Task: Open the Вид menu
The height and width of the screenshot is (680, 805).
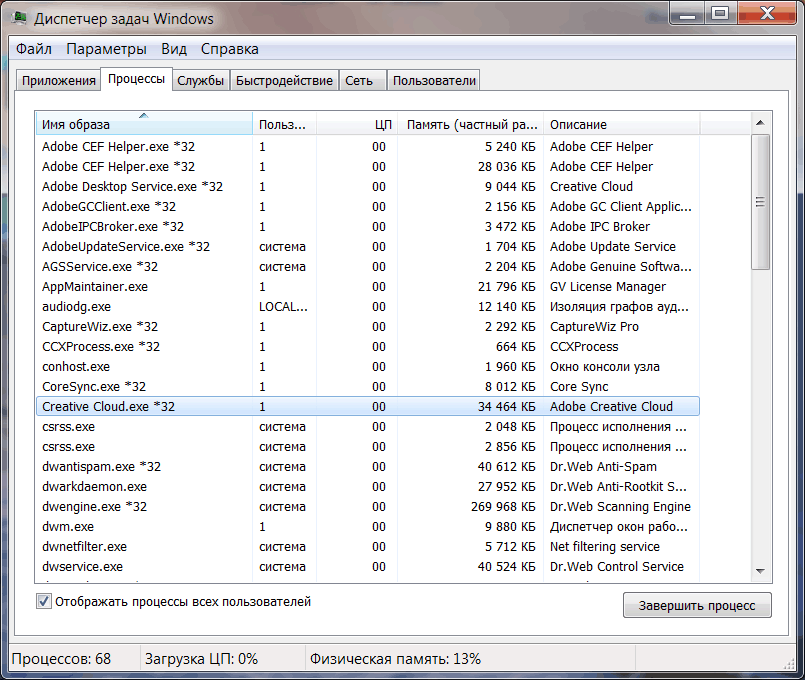Action: tap(174, 49)
